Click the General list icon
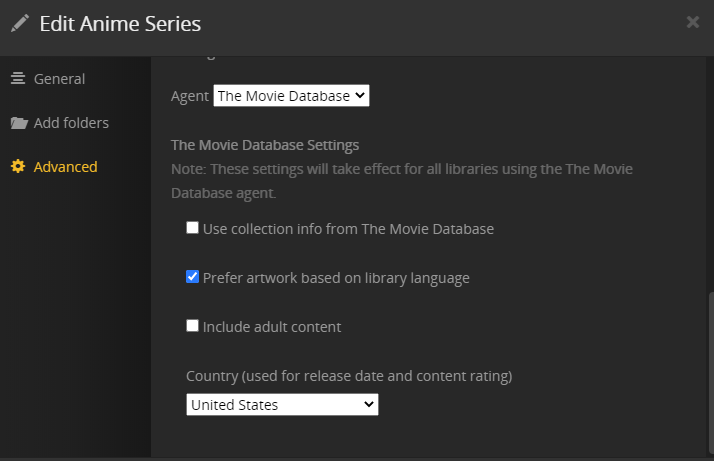714x461 pixels. (18, 79)
